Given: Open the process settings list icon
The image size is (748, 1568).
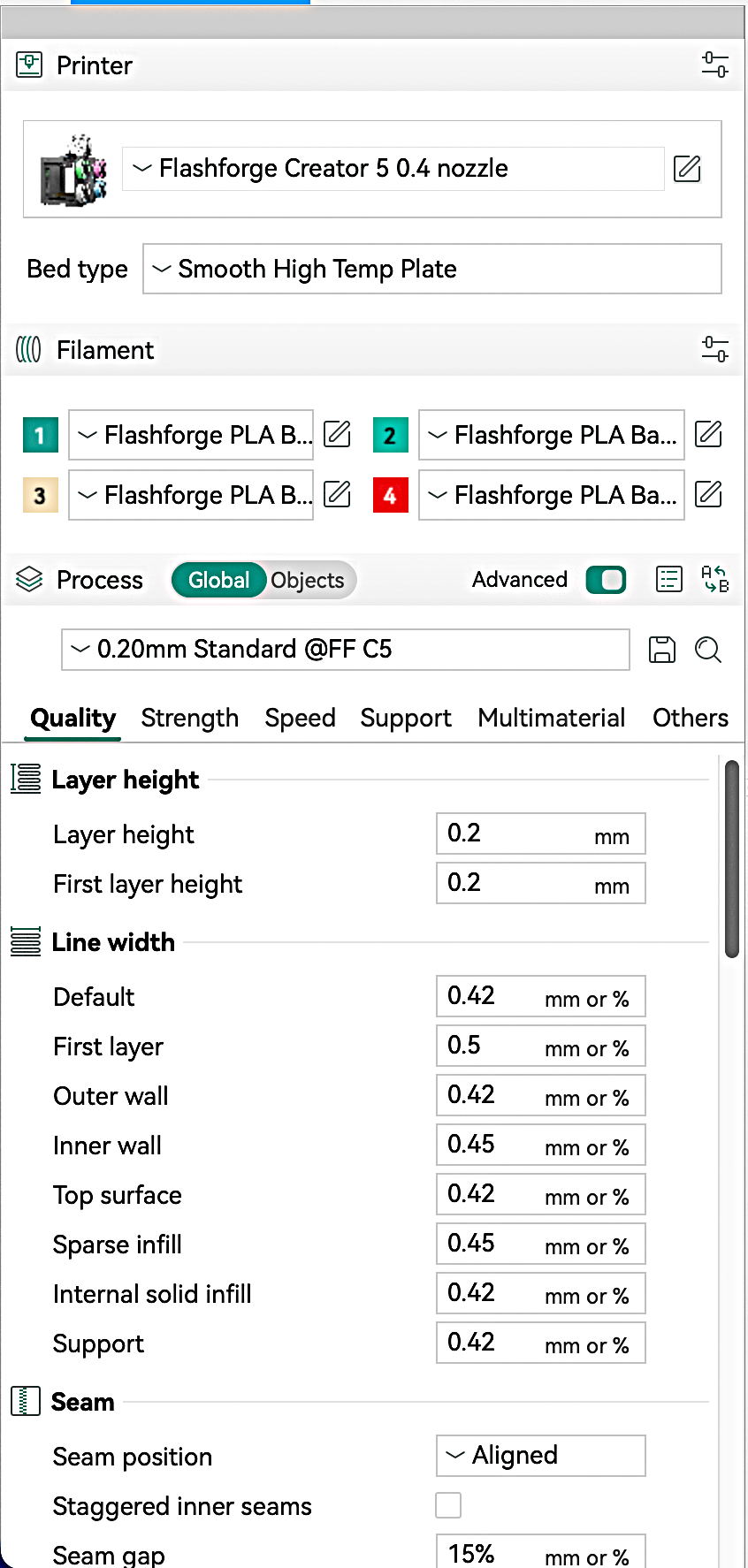Looking at the screenshot, I should pyautogui.click(x=669, y=580).
